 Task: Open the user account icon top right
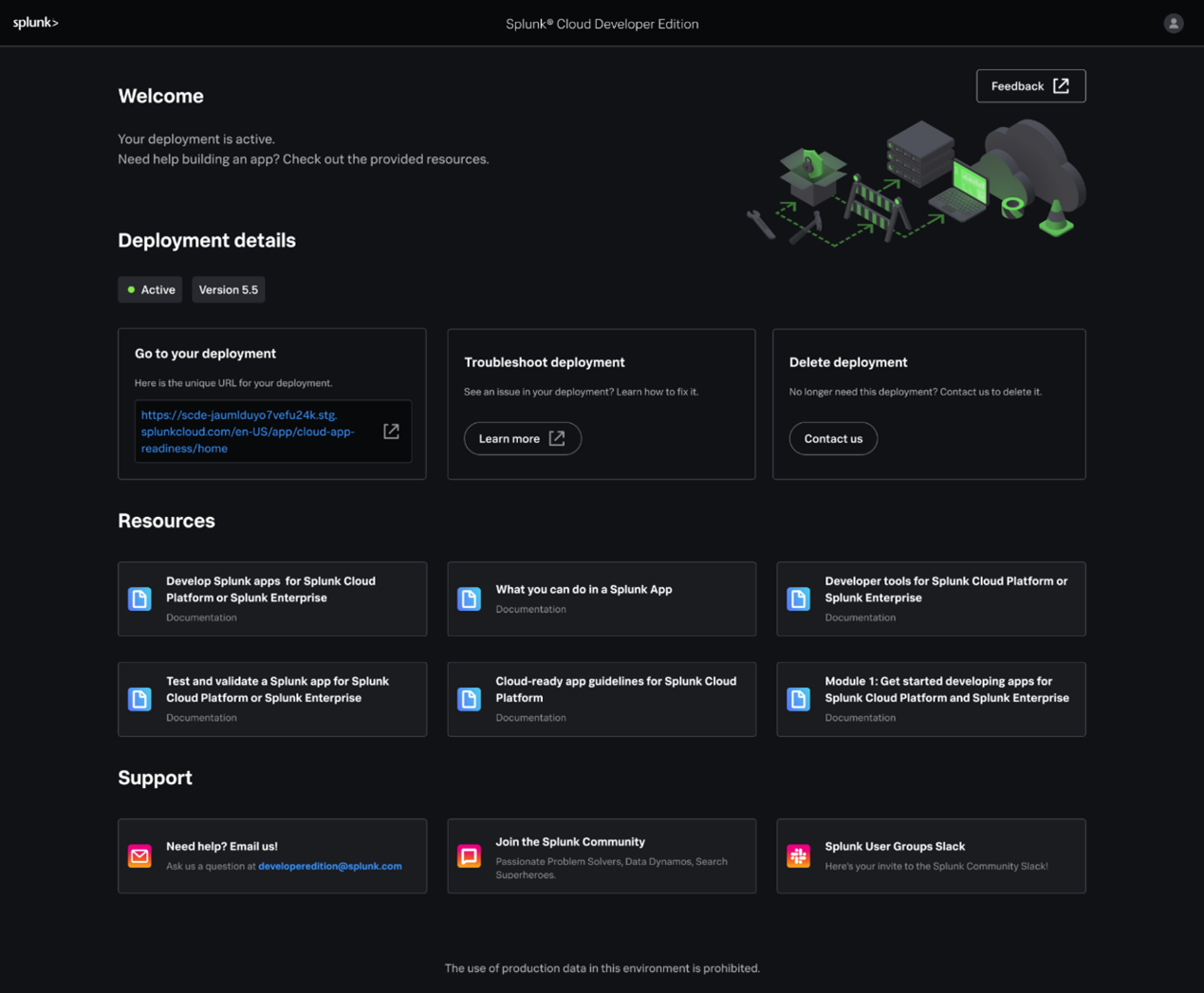[x=1174, y=23]
